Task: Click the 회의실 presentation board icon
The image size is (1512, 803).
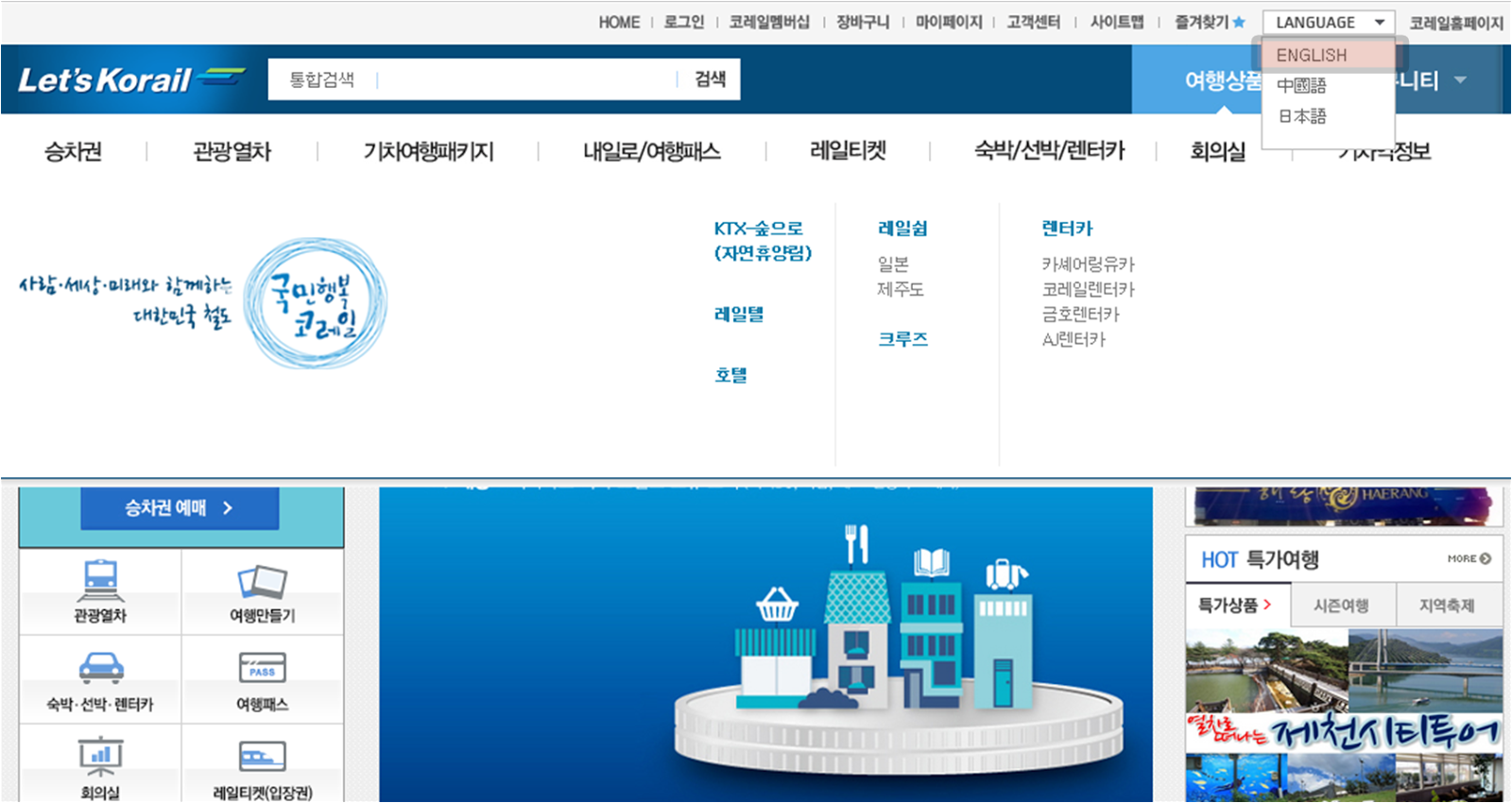Action: [100, 756]
